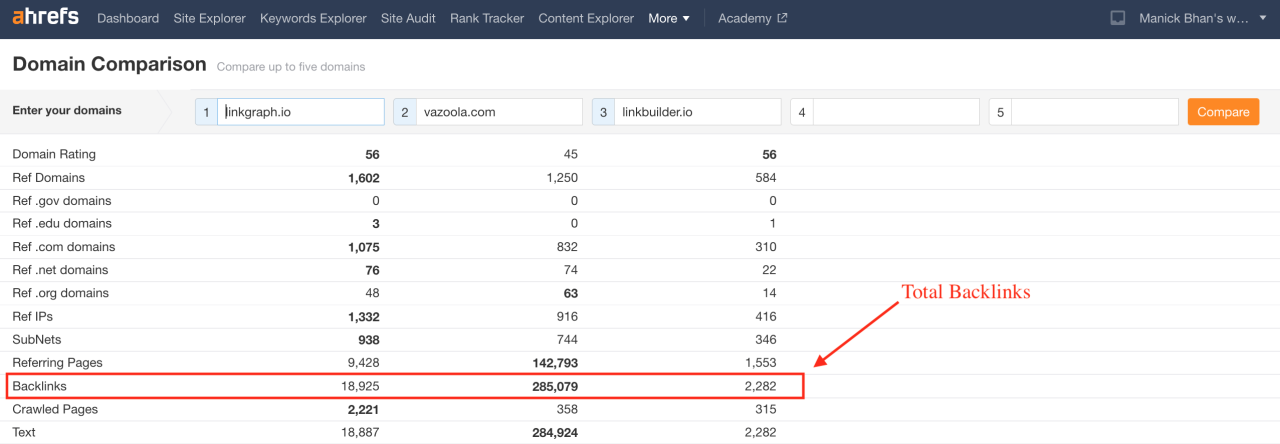Open Site Explorer
1280x444 pixels.
(209, 19)
